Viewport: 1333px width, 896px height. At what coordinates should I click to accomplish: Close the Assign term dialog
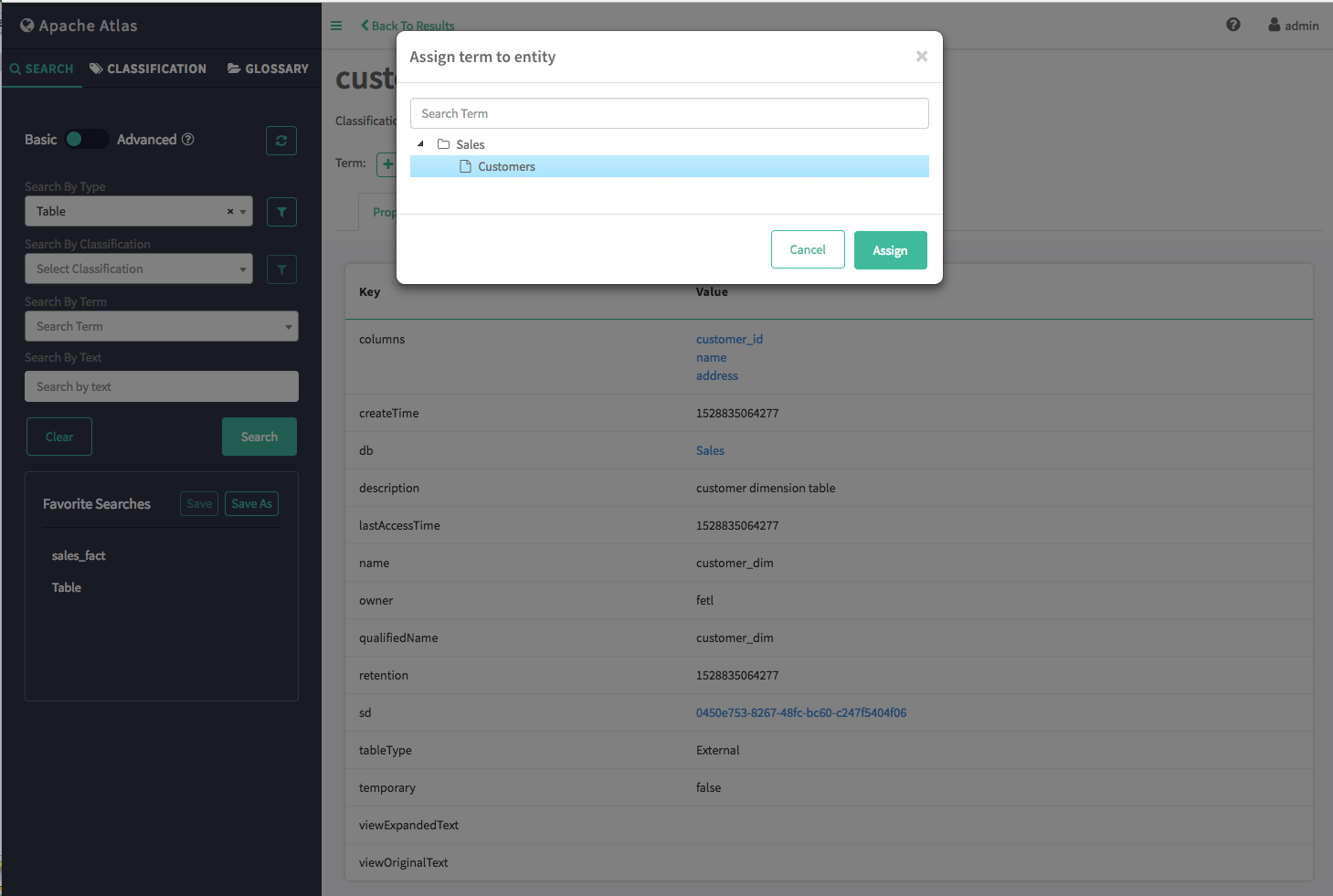pyautogui.click(x=922, y=57)
